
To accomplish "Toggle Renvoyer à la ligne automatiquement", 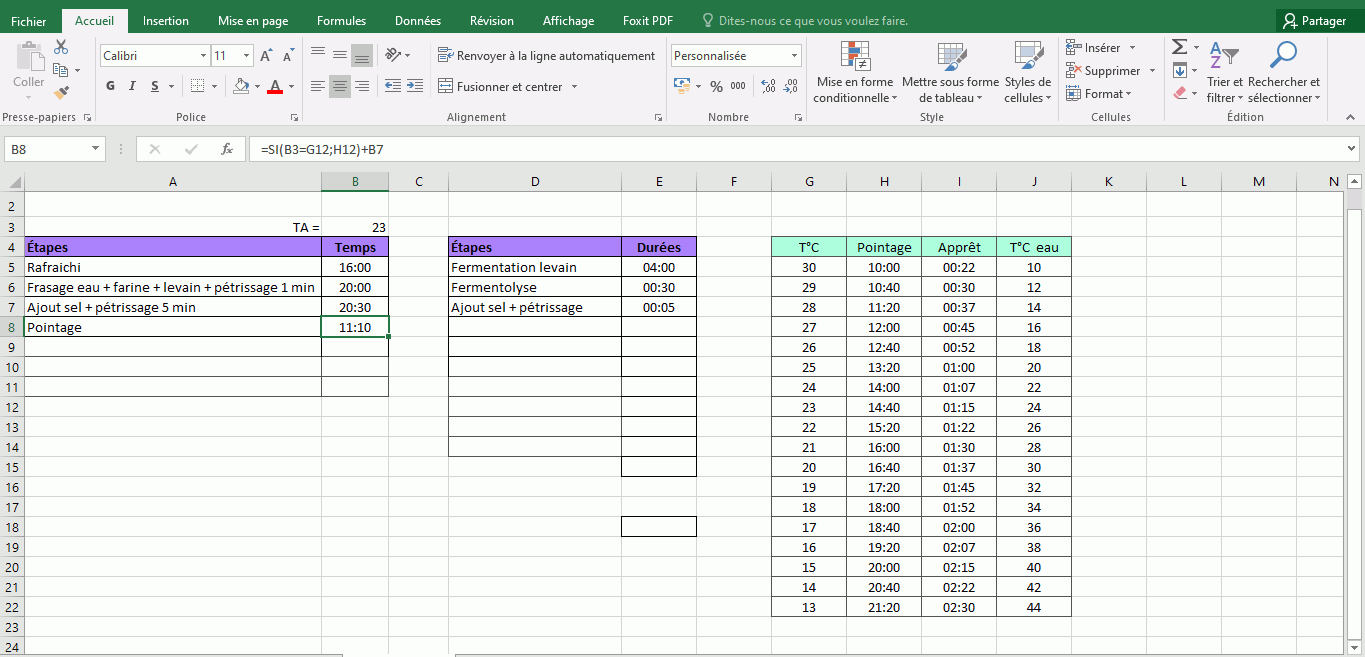I will pyautogui.click(x=546, y=56).
